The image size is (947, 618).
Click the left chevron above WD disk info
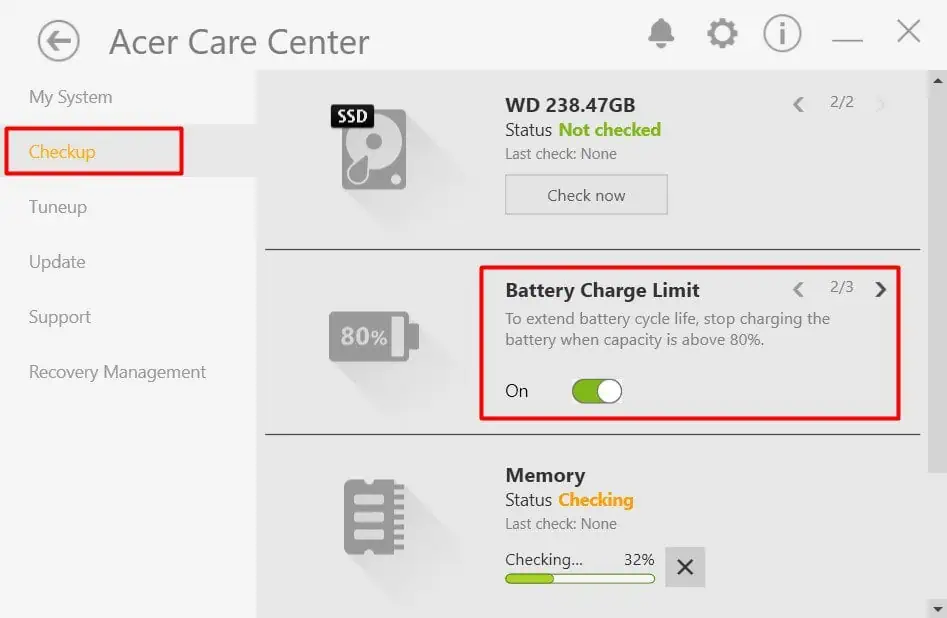click(799, 104)
